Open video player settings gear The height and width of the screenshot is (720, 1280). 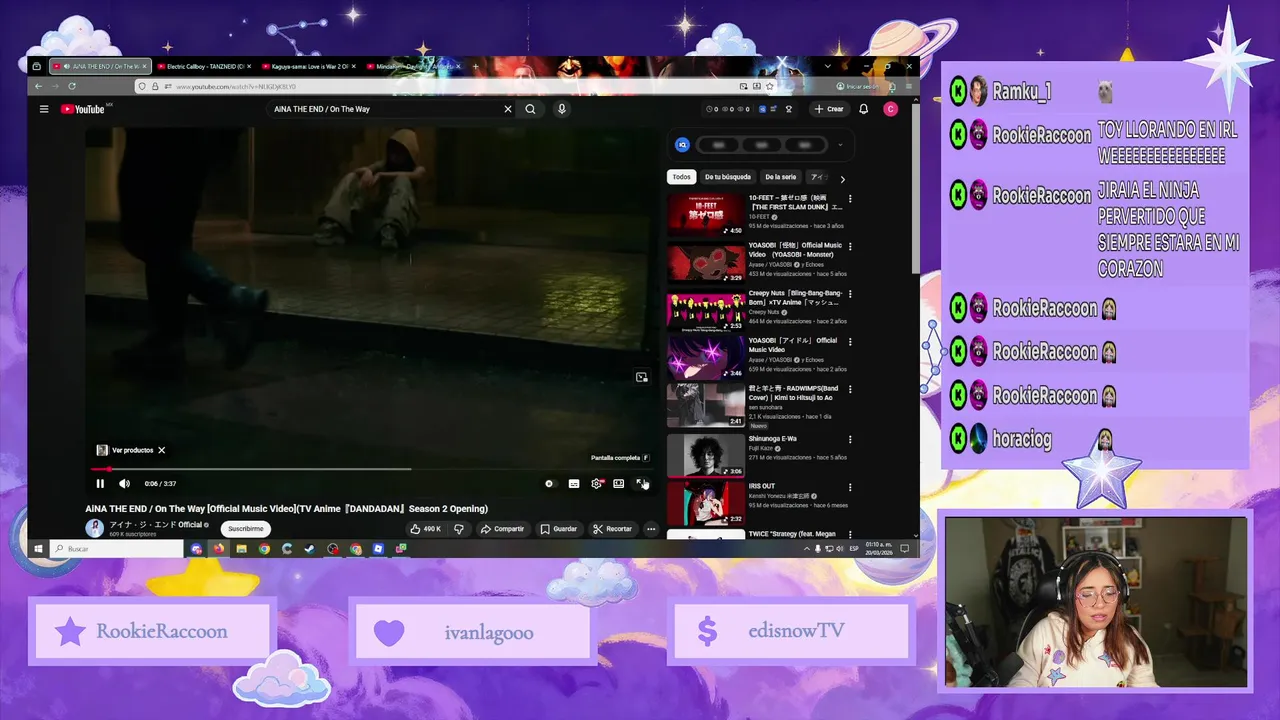597,484
